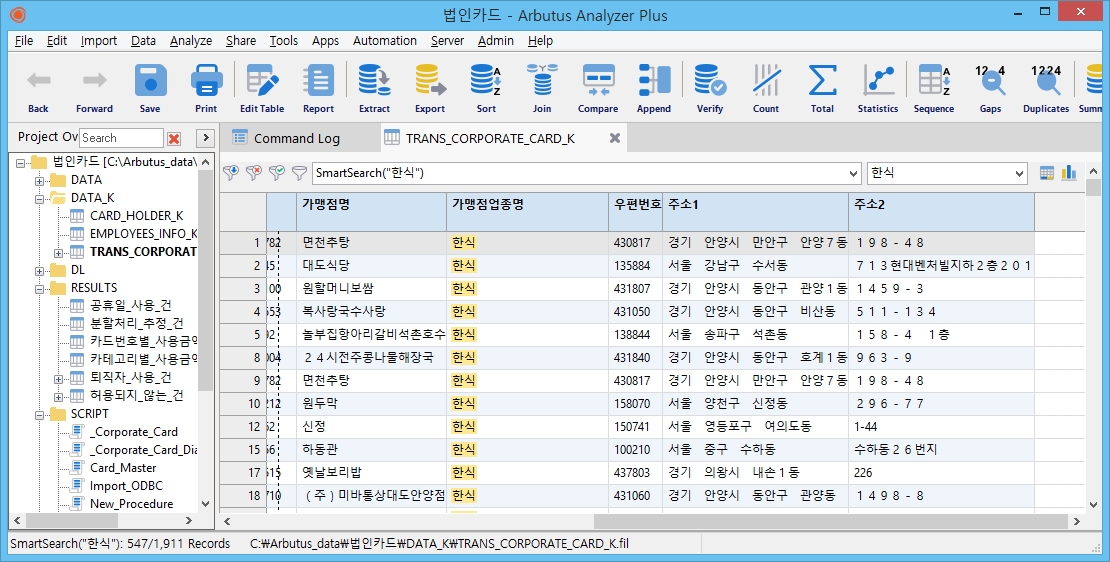1110x562 pixels.
Task: Open the Statistics tool
Action: point(878,81)
